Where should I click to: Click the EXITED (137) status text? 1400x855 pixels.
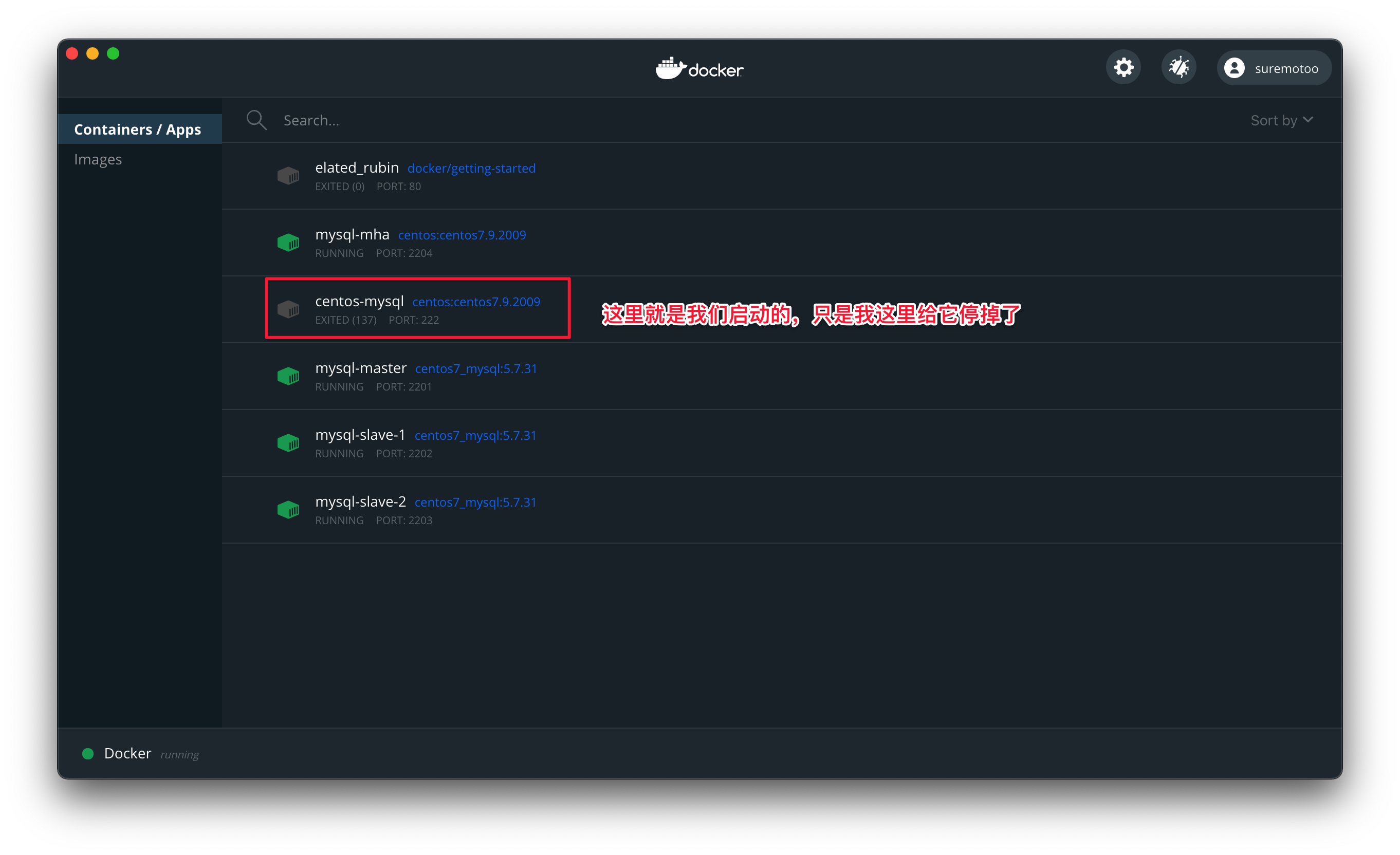(x=346, y=320)
